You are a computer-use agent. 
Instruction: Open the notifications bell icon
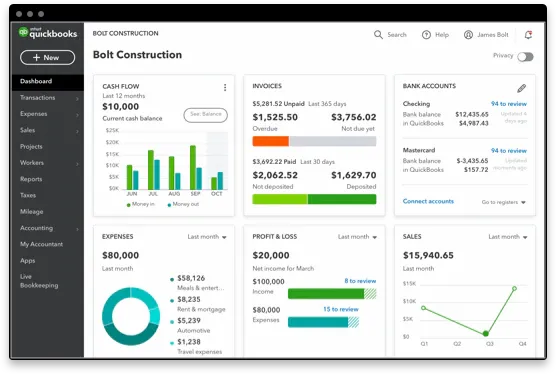528,35
